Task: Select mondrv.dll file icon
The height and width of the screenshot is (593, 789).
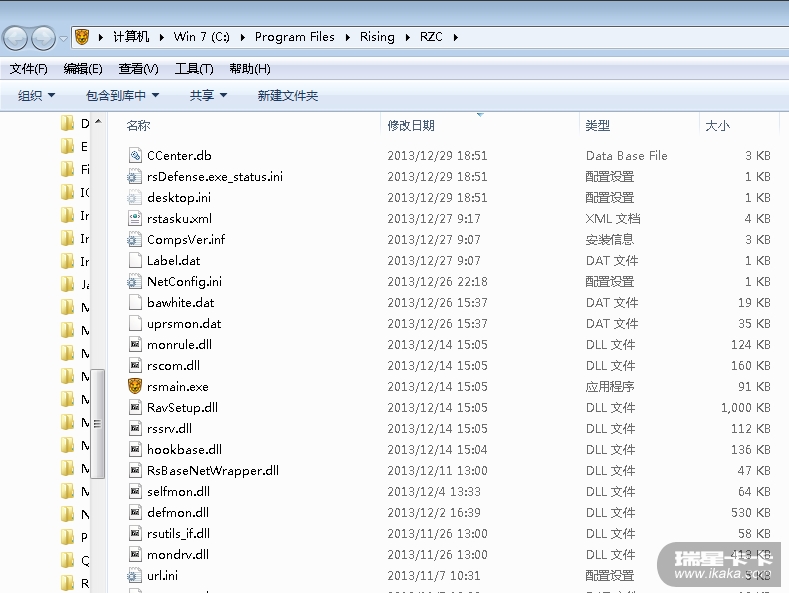Action: click(135, 555)
